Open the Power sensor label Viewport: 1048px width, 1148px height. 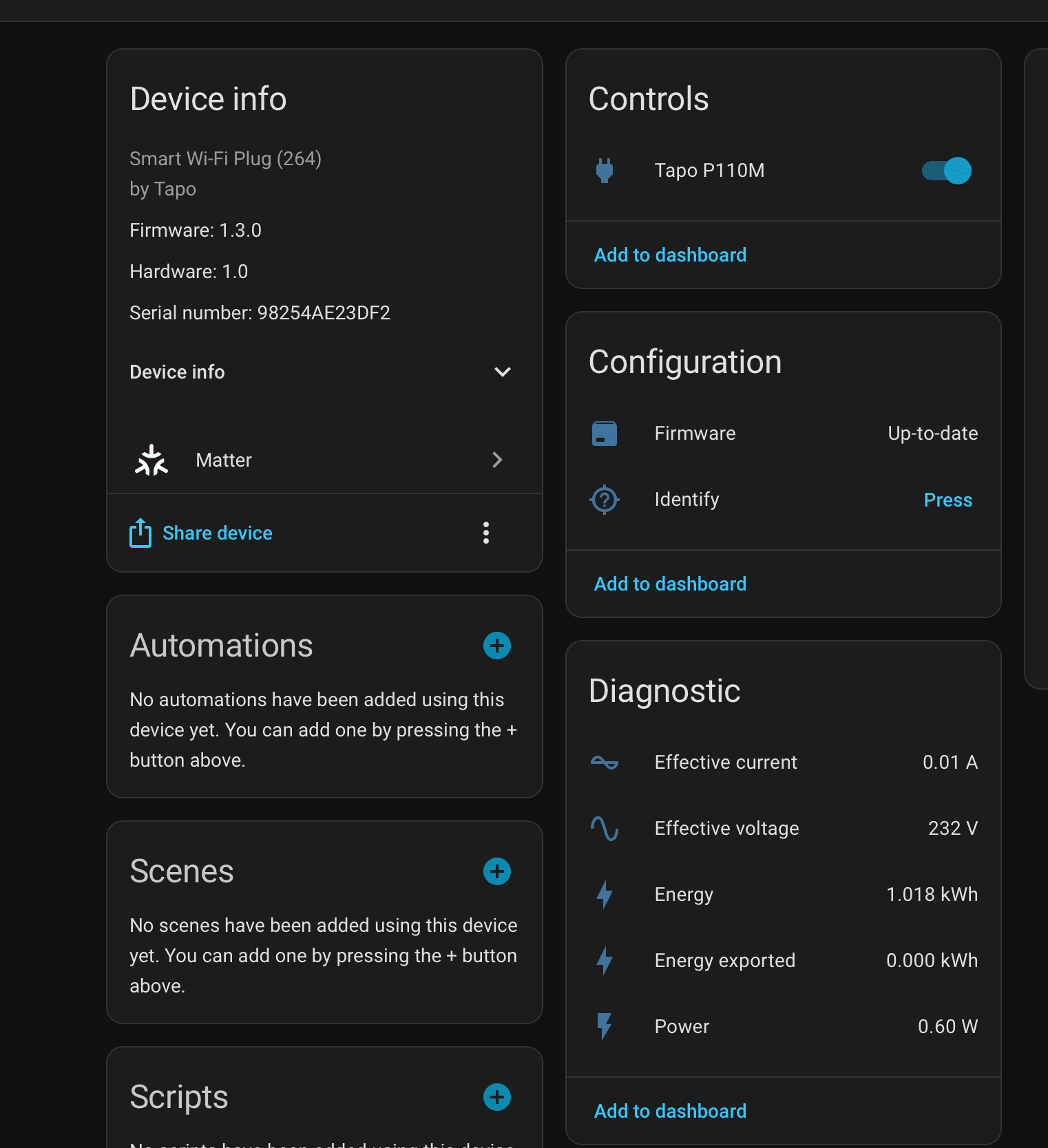coord(682,1027)
